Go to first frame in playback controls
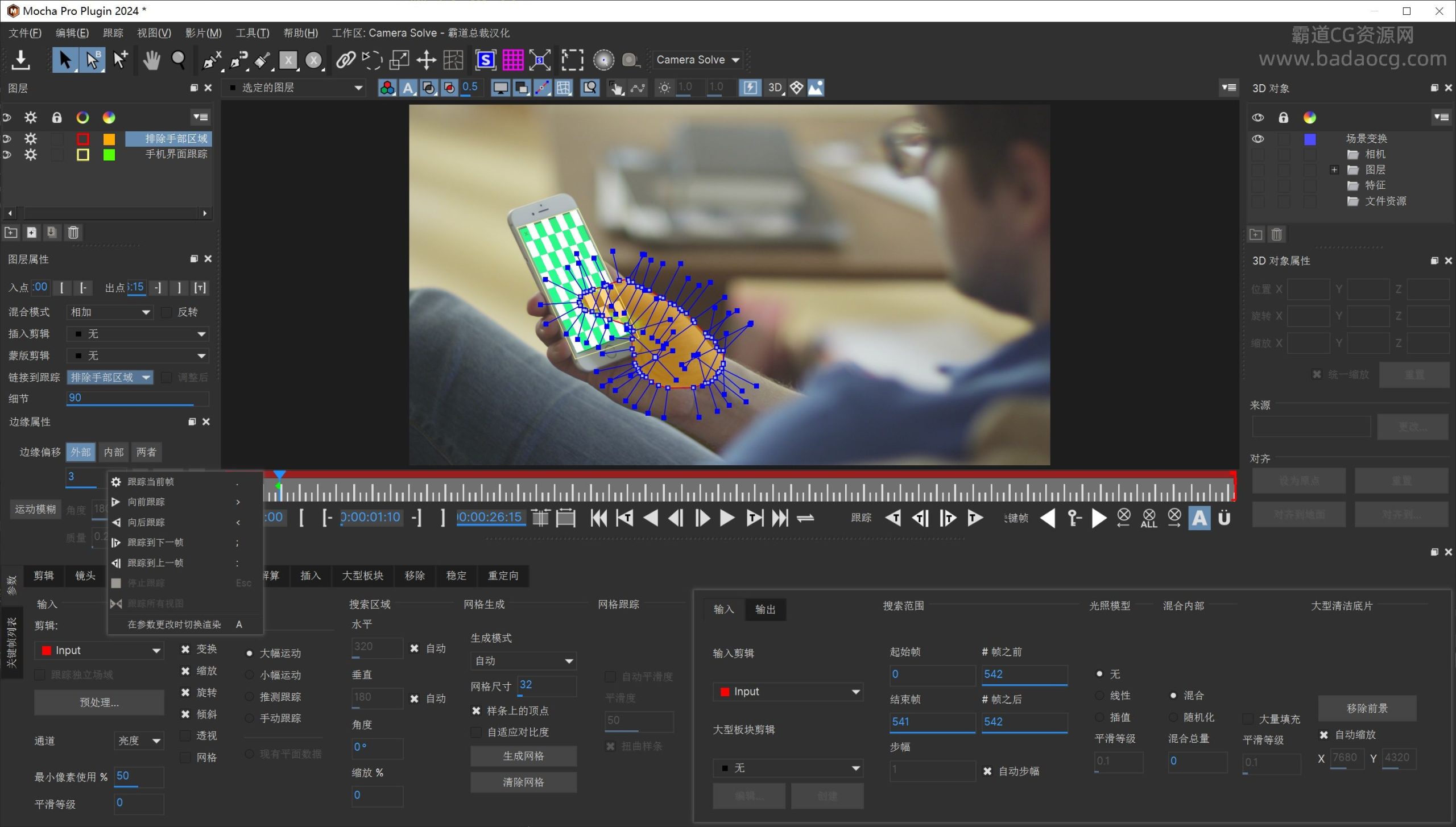 [598, 518]
